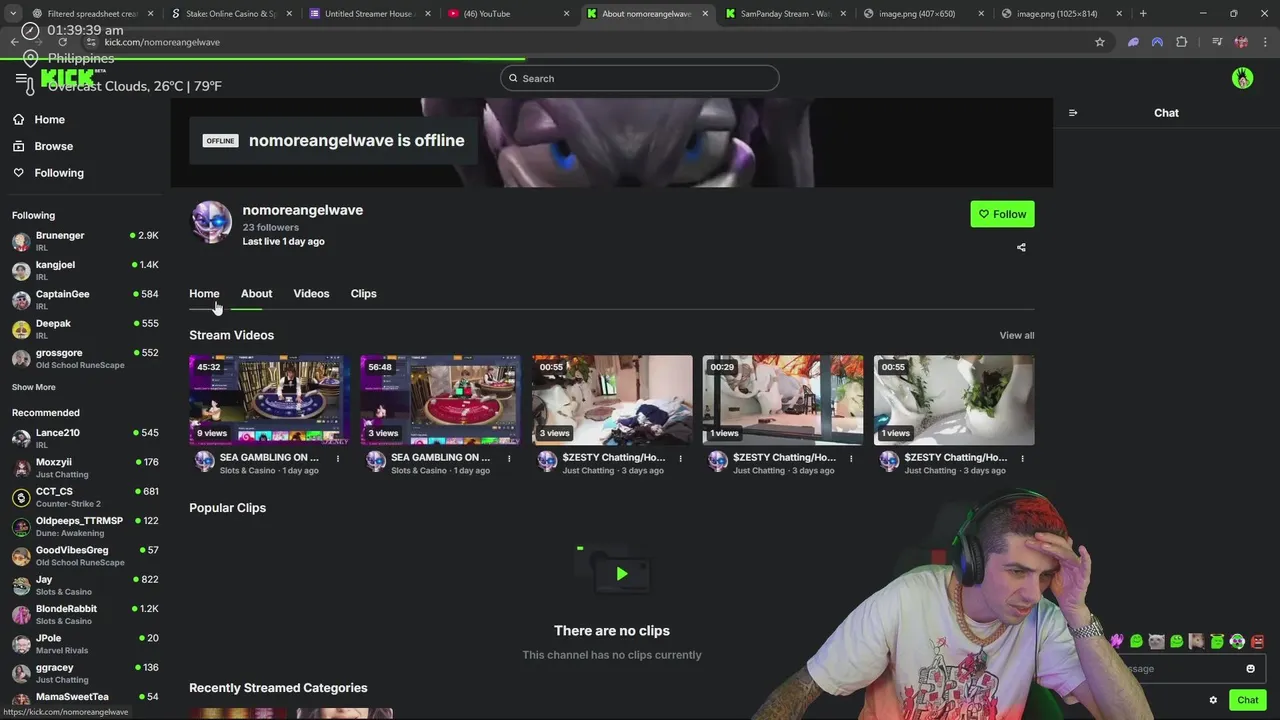The image size is (1280, 720).
Task: Reload the page in the browser
Action: (x=63, y=42)
